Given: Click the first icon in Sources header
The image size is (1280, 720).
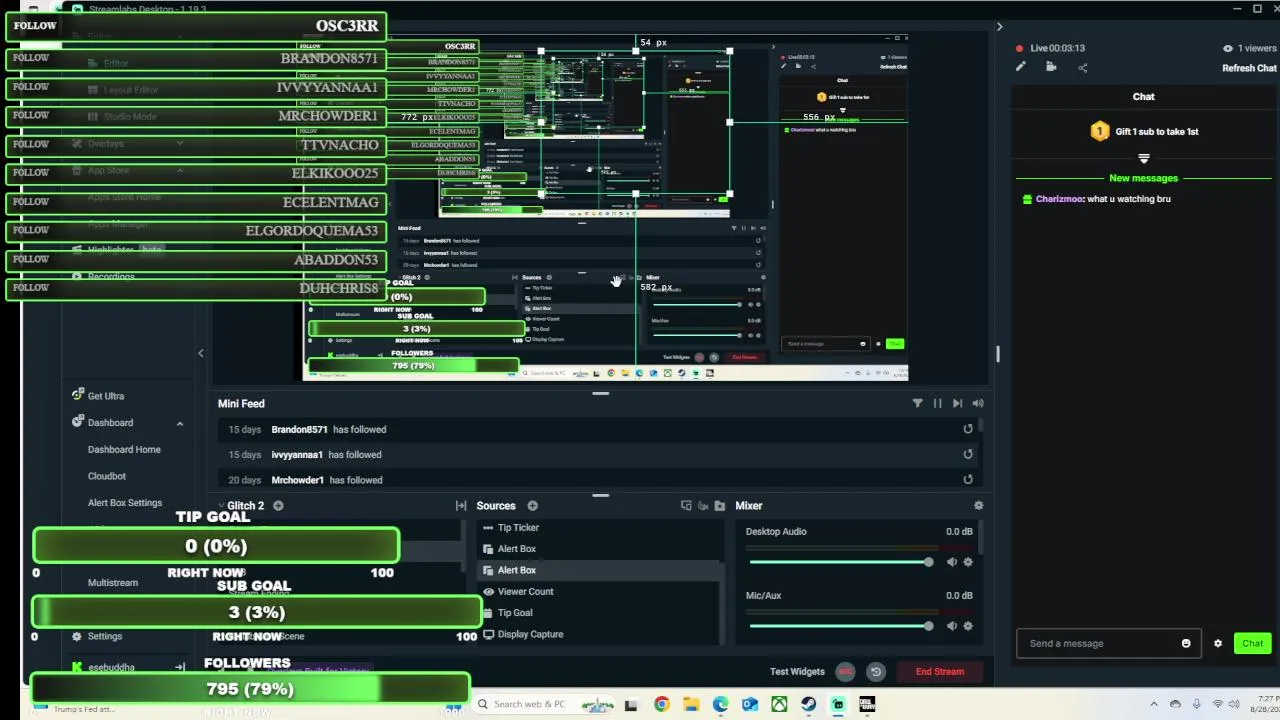Looking at the screenshot, I should tap(686, 506).
